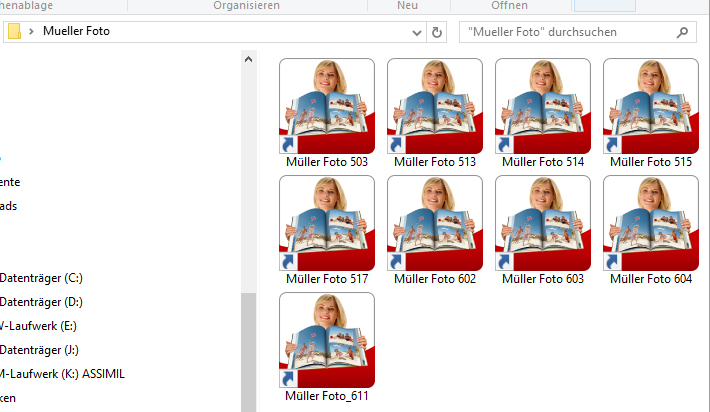This screenshot has width=710, height=412.
Task: Select the Müller Foto 513 shortcut icon
Action: pos(435,106)
